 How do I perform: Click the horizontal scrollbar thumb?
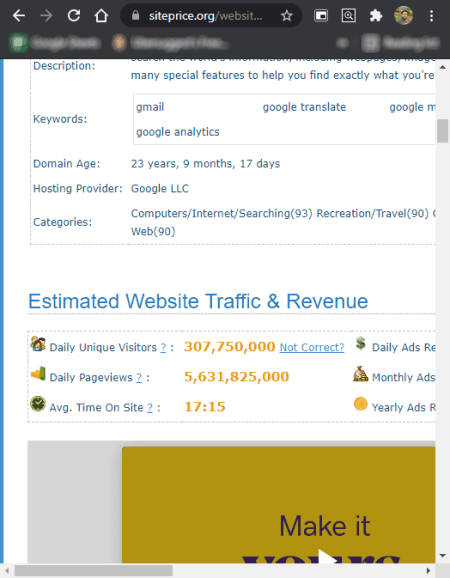coord(94,571)
